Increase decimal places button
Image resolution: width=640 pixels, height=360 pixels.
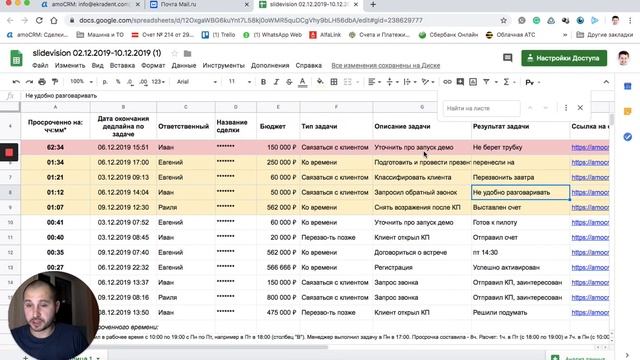143,82
